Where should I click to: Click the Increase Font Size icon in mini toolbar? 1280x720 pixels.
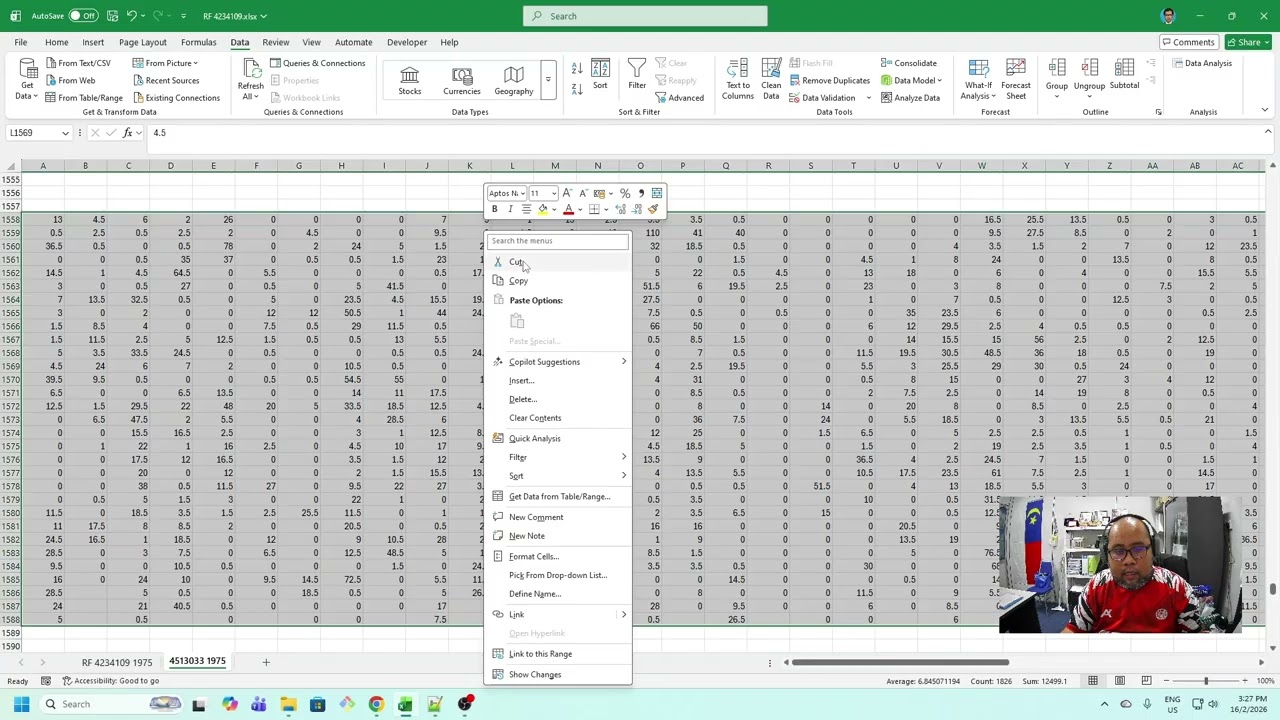567,193
